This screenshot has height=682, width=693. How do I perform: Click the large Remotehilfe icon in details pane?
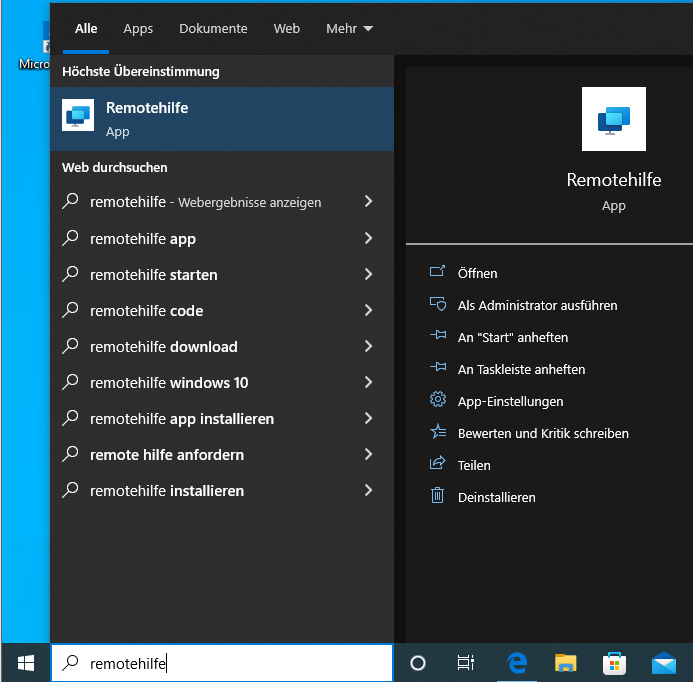[613, 119]
